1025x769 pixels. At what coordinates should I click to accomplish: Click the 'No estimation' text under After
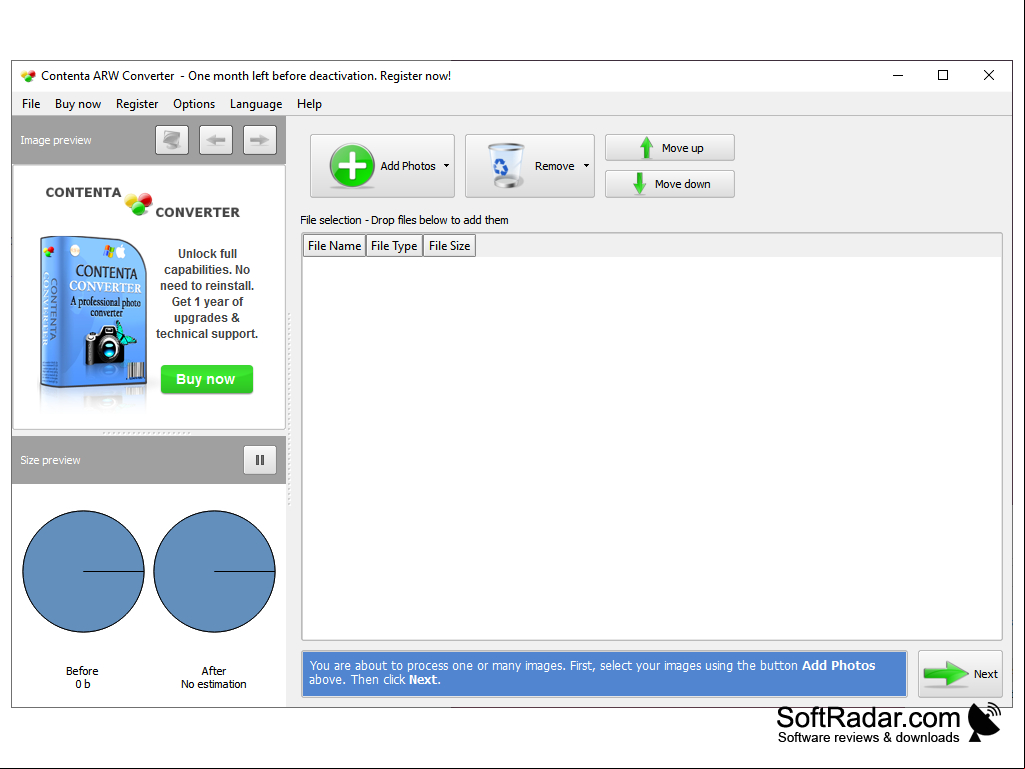point(214,684)
